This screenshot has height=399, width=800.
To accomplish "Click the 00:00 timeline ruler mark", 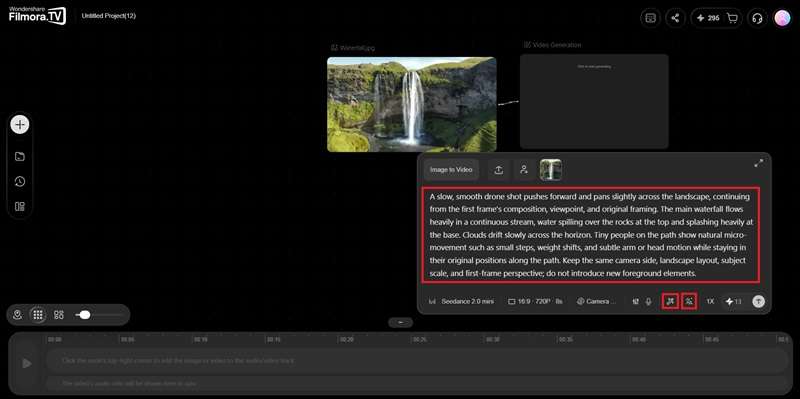I will click(55, 339).
